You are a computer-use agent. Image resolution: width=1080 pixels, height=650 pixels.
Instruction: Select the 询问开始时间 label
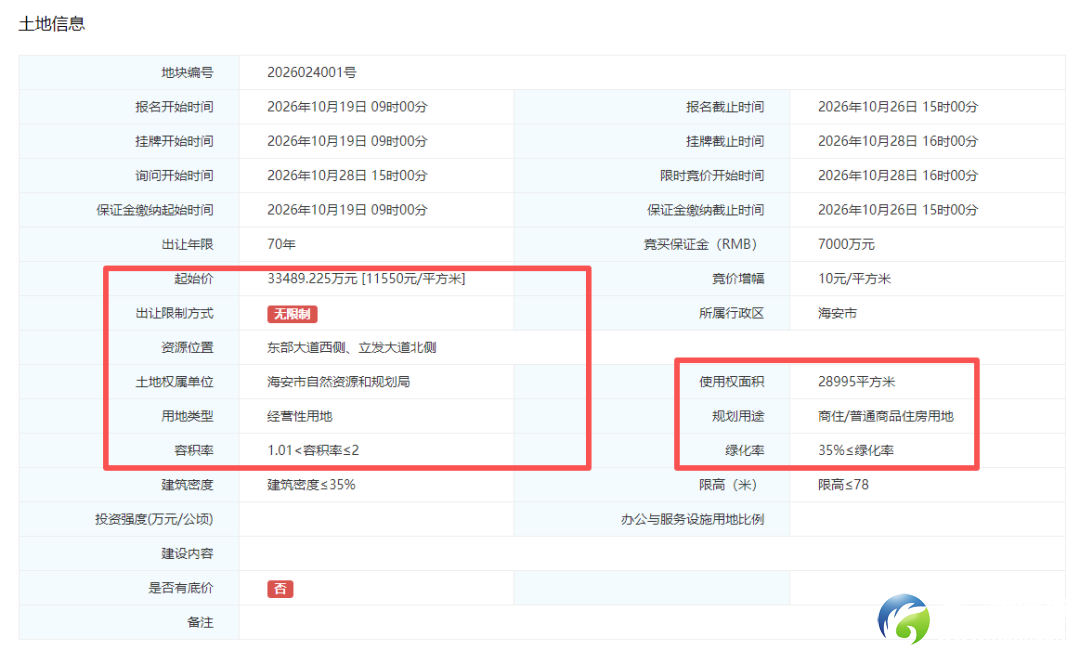click(174, 176)
